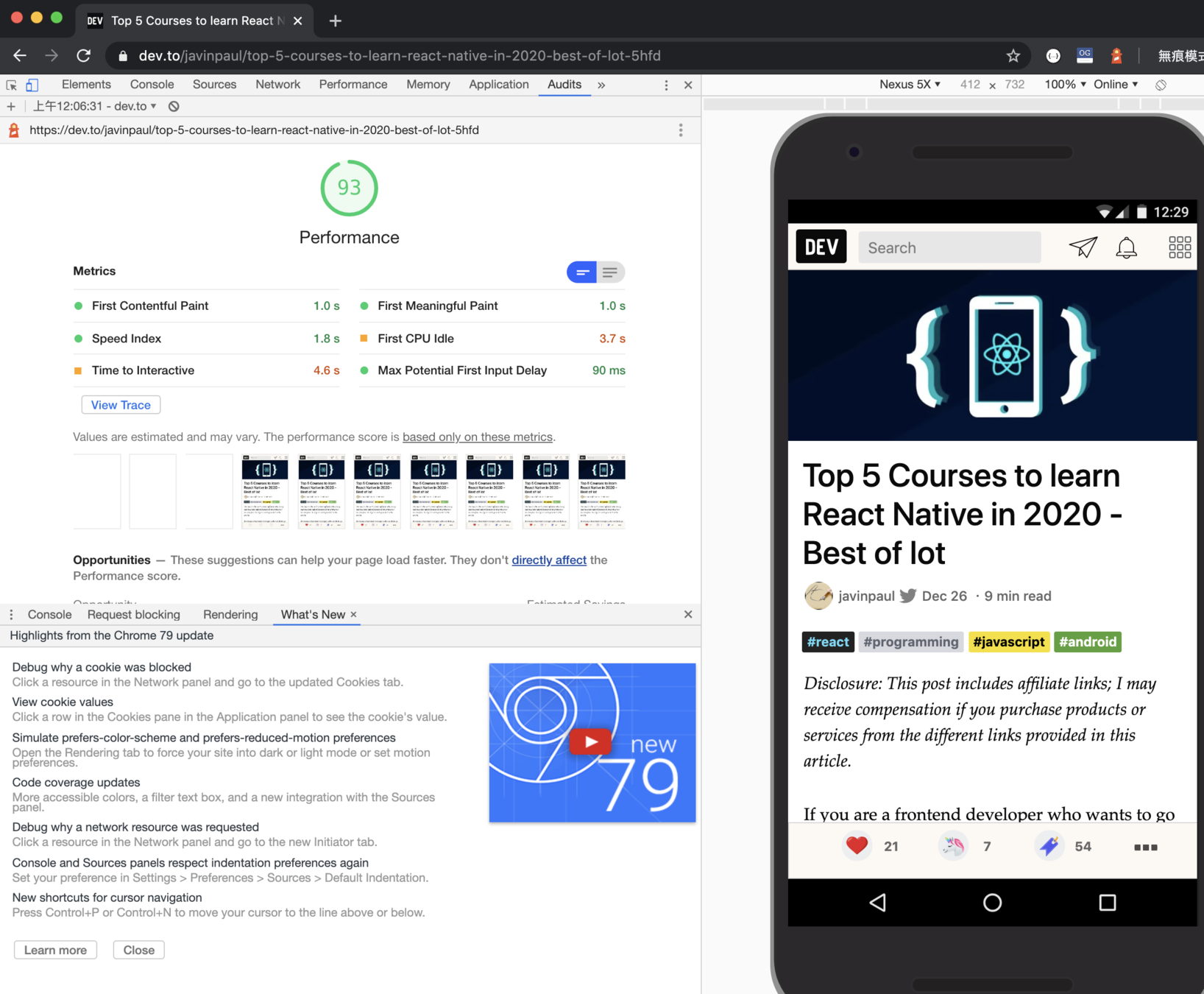The width and height of the screenshot is (1204, 994).
Task: Open the Memory tab
Action: (428, 85)
